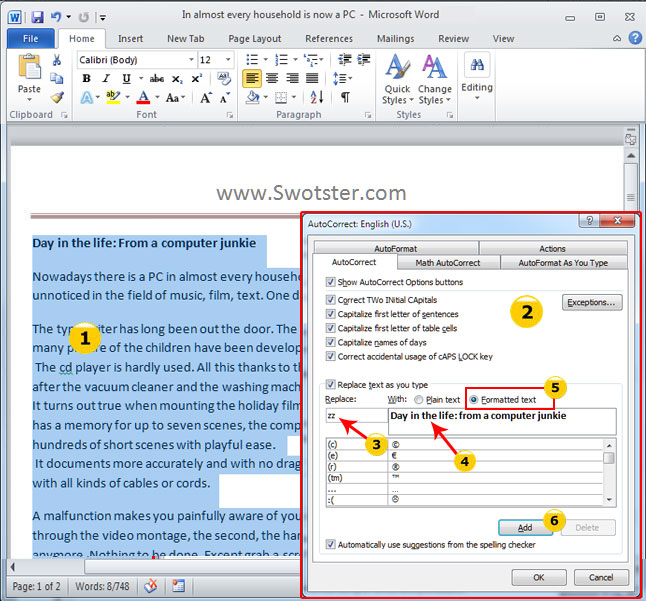The height and width of the screenshot is (601, 646).
Task: Click the Add button in AutoCorrect dialog
Action: [525, 528]
